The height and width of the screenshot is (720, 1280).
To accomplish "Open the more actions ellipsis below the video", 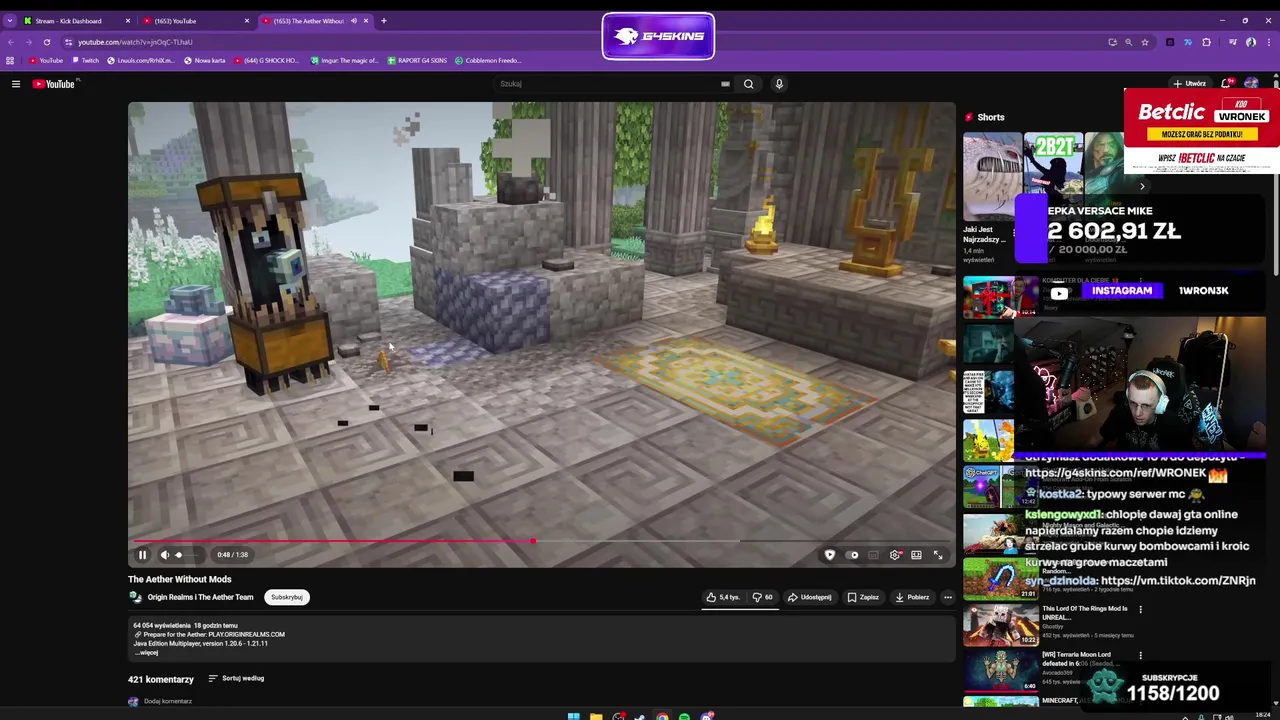I will click(x=948, y=597).
